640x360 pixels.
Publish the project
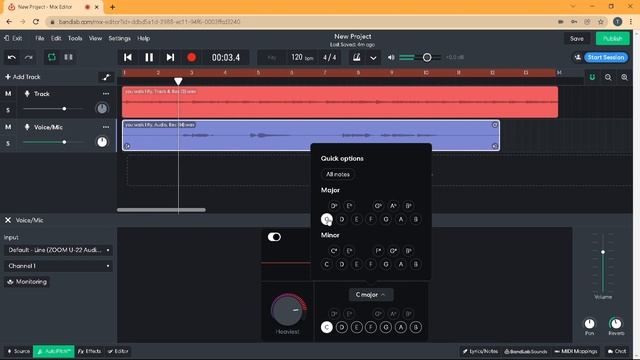[x=613, y=39]
